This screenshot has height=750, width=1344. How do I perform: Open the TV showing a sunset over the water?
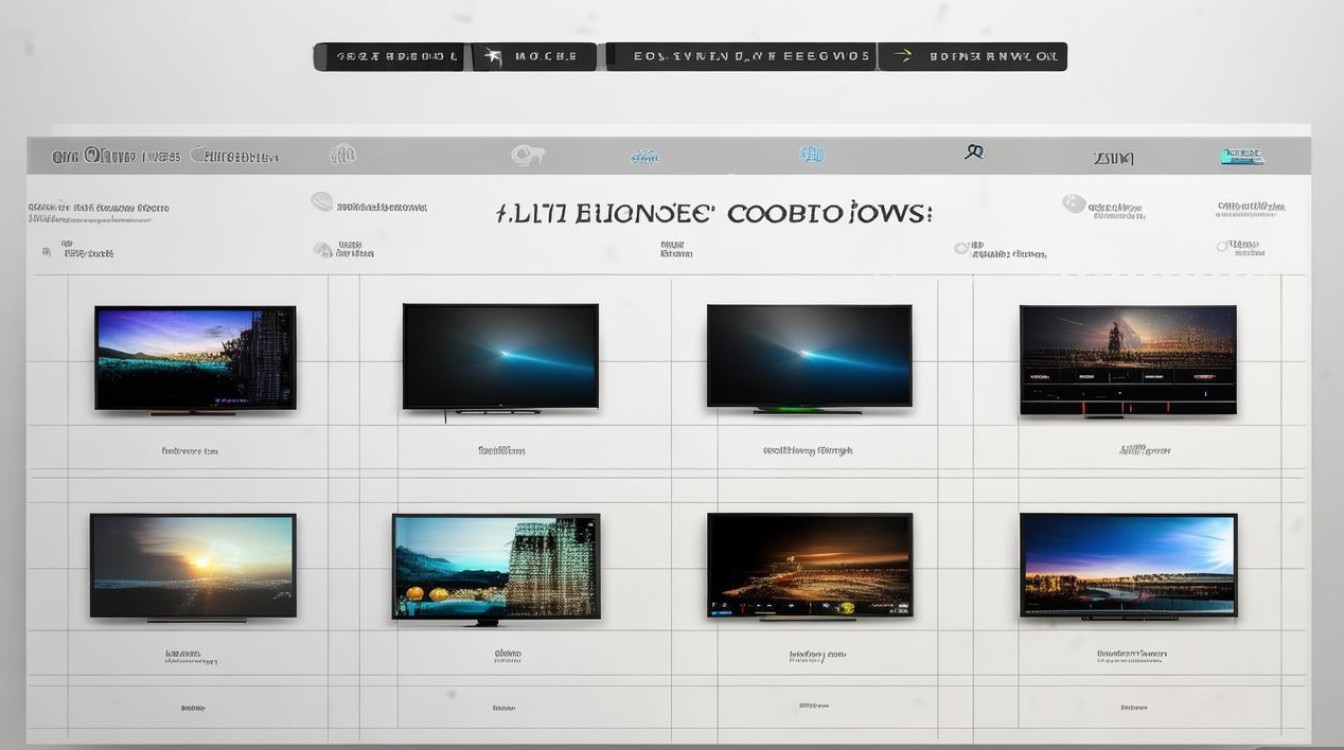(x=193, y=567)
